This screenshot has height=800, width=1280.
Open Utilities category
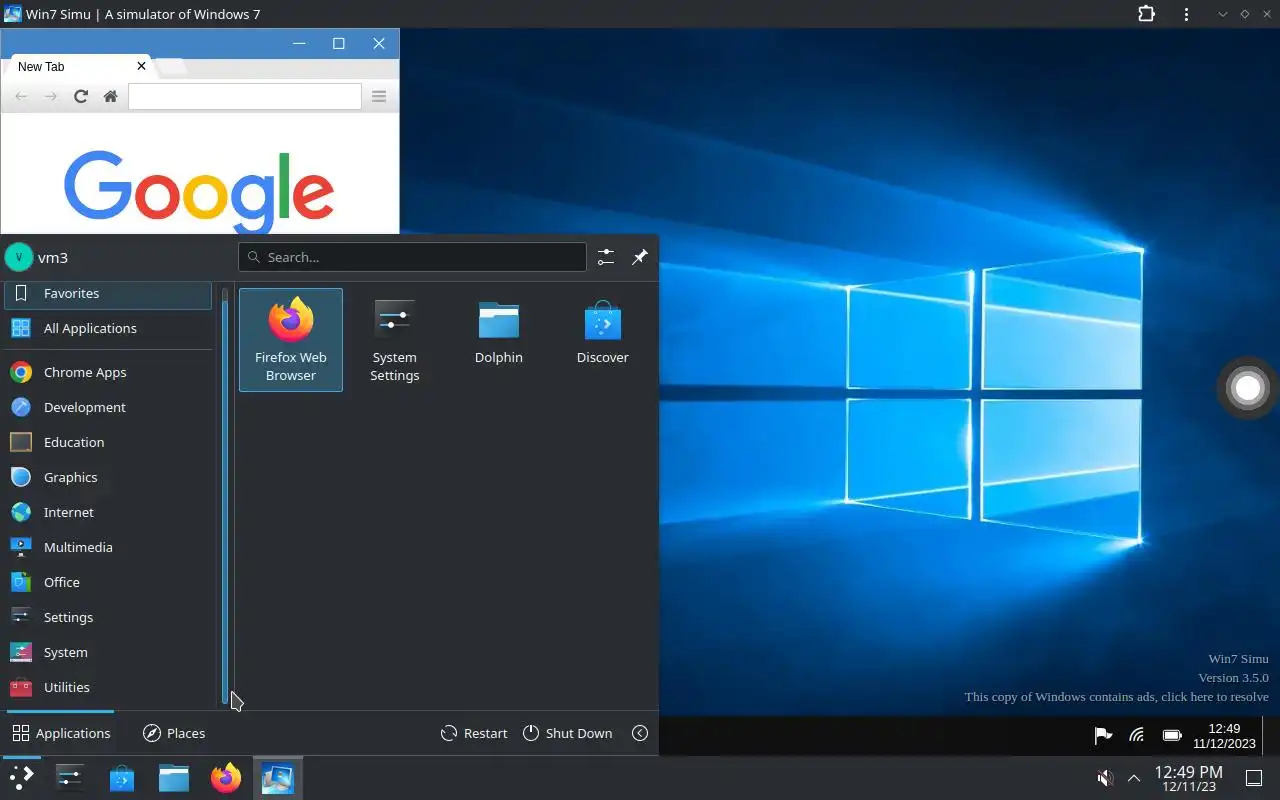[108, 687]
